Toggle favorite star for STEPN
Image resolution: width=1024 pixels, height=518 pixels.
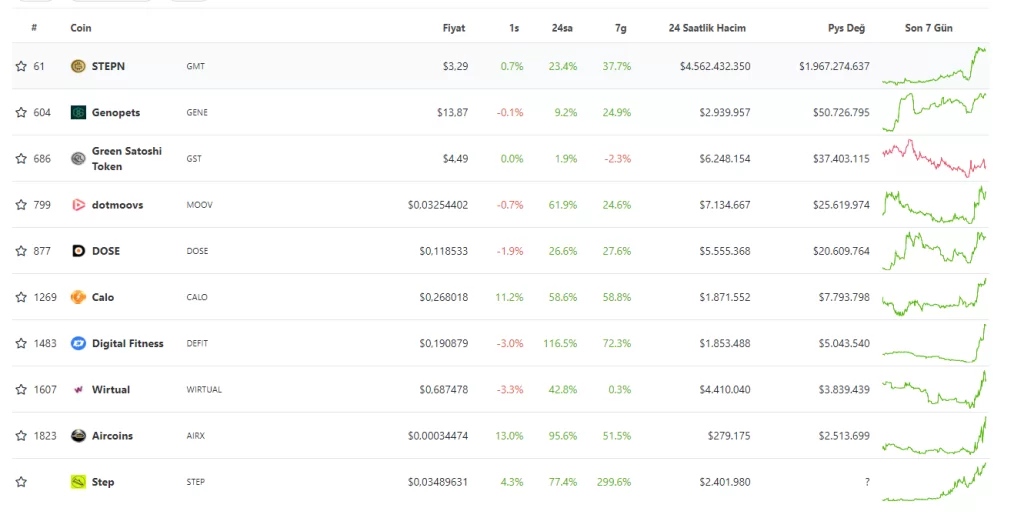pos(21,66)
